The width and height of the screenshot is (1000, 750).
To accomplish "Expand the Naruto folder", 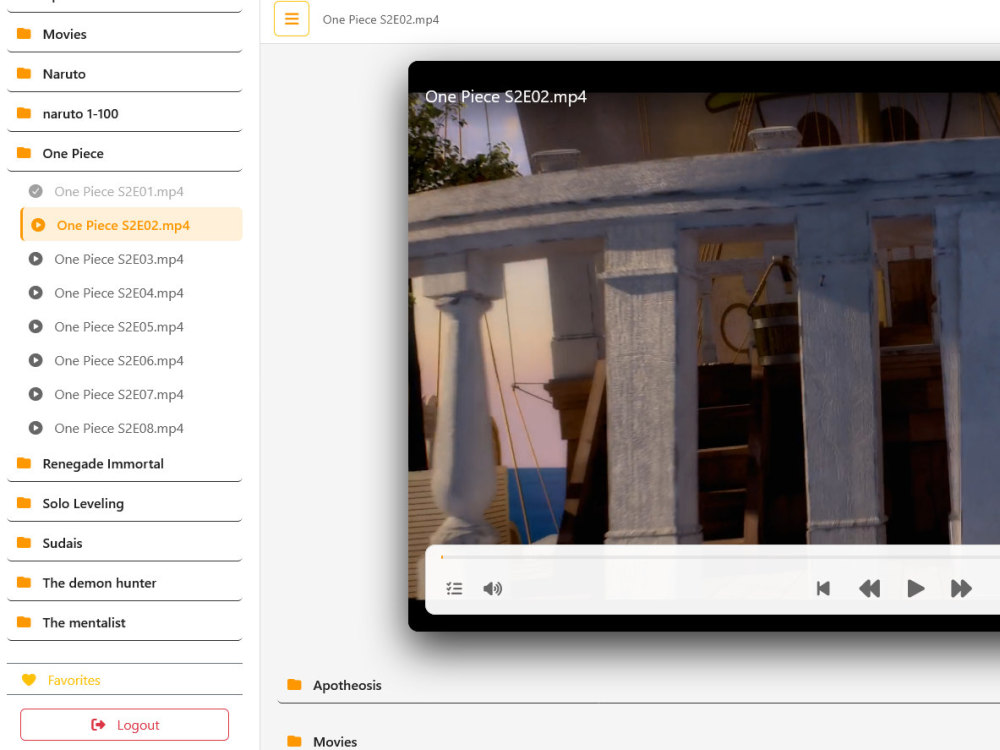I will click(x=124, y=74).
